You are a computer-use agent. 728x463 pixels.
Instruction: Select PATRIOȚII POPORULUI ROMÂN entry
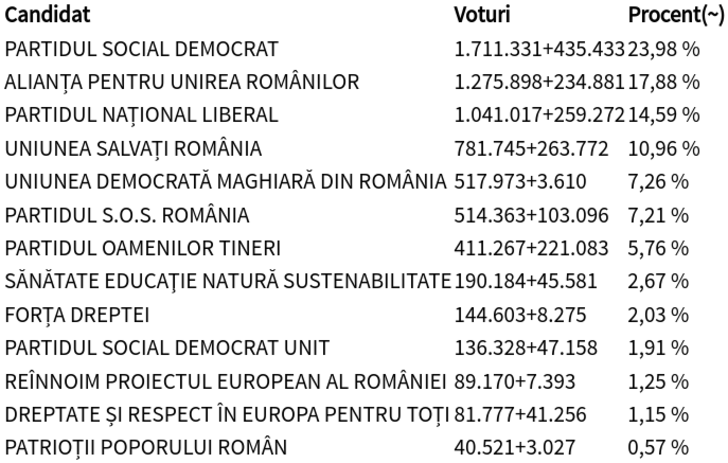tap(145, 447)
